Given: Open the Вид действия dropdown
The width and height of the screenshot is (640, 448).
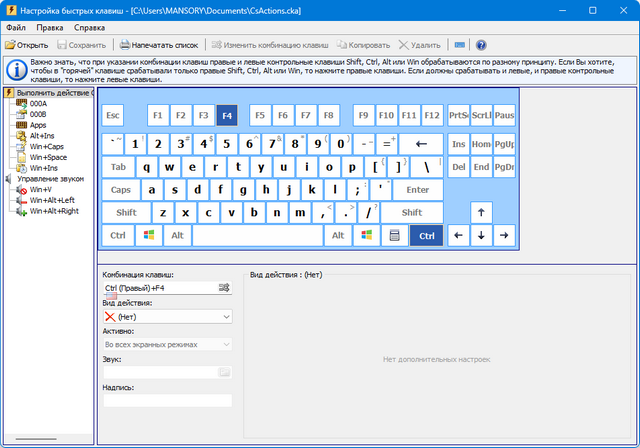Looking at the screenshot, I should pos(168,317).
